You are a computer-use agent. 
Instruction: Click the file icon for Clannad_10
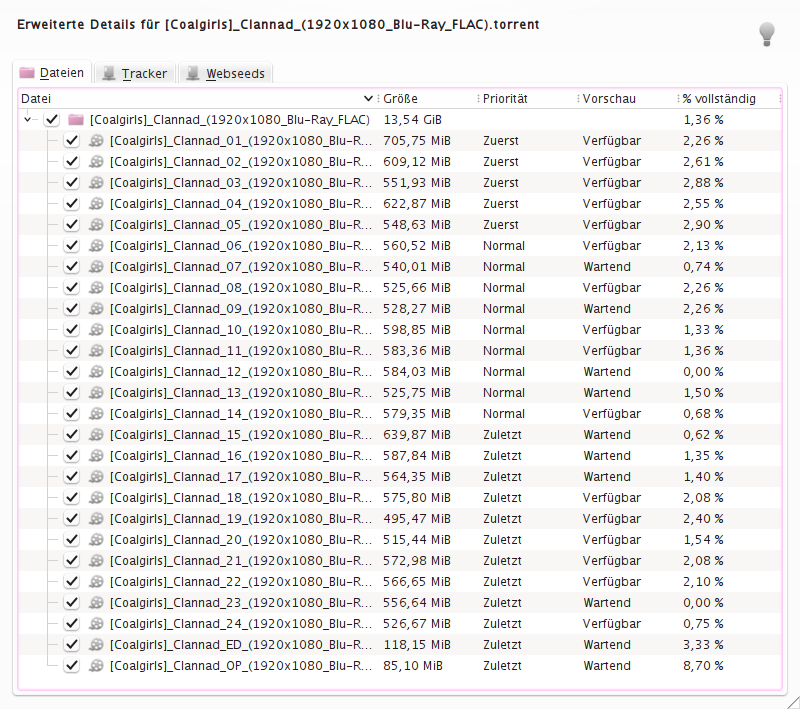[96, 330]
